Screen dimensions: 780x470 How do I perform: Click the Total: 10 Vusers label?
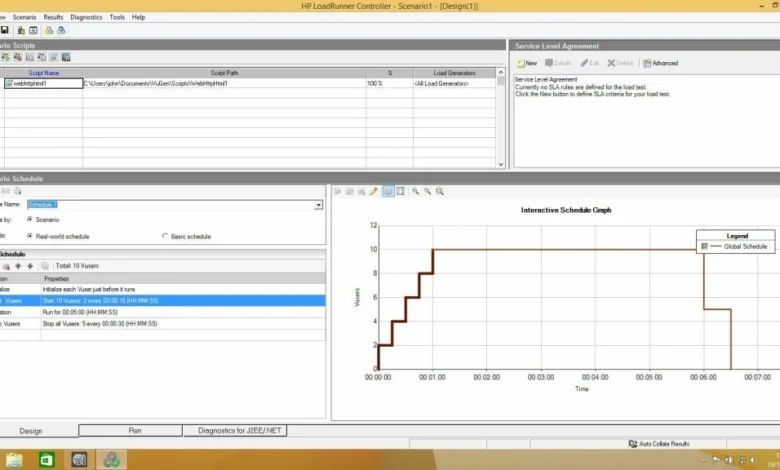[77, 266]
